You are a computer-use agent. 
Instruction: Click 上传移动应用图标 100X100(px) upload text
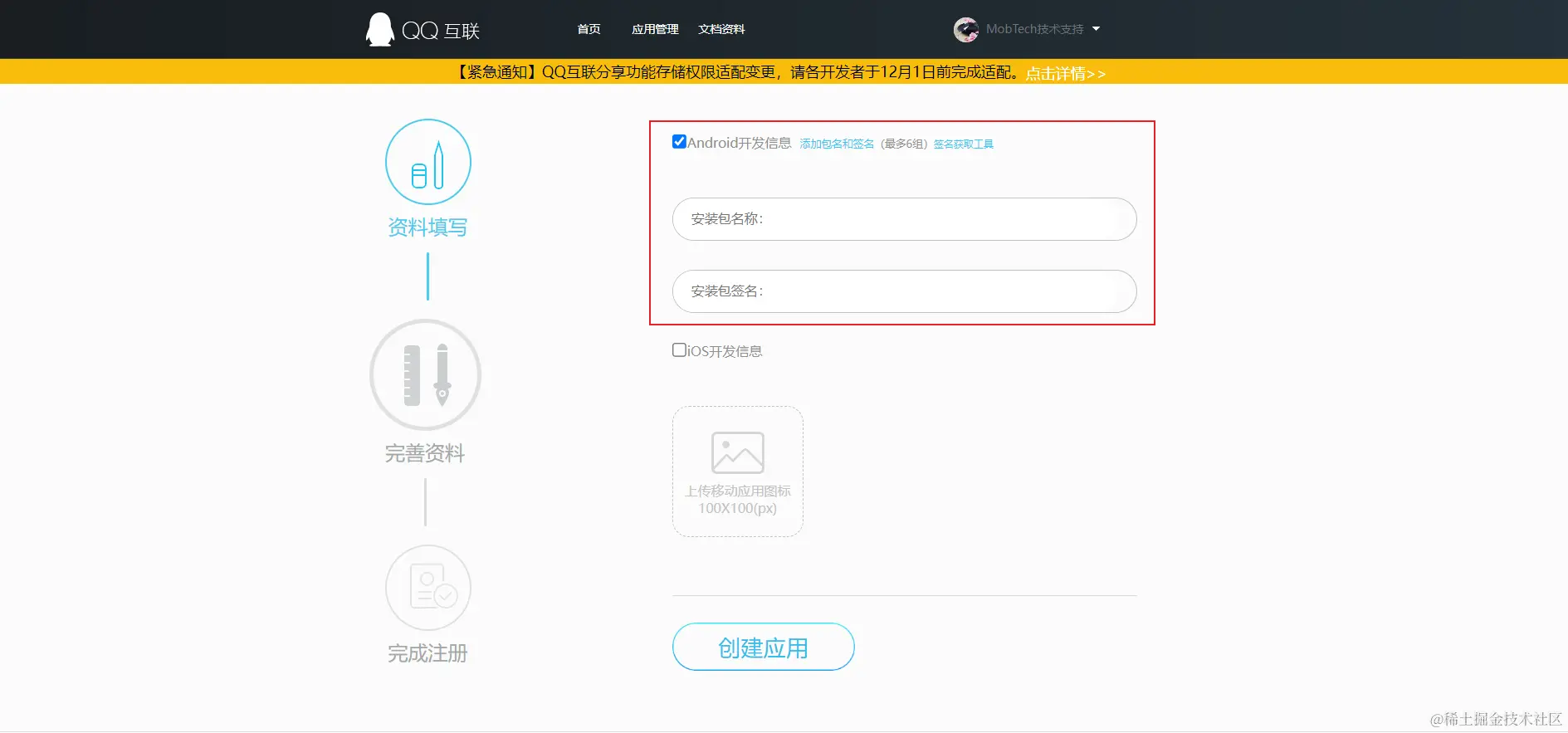click(738, 500)
